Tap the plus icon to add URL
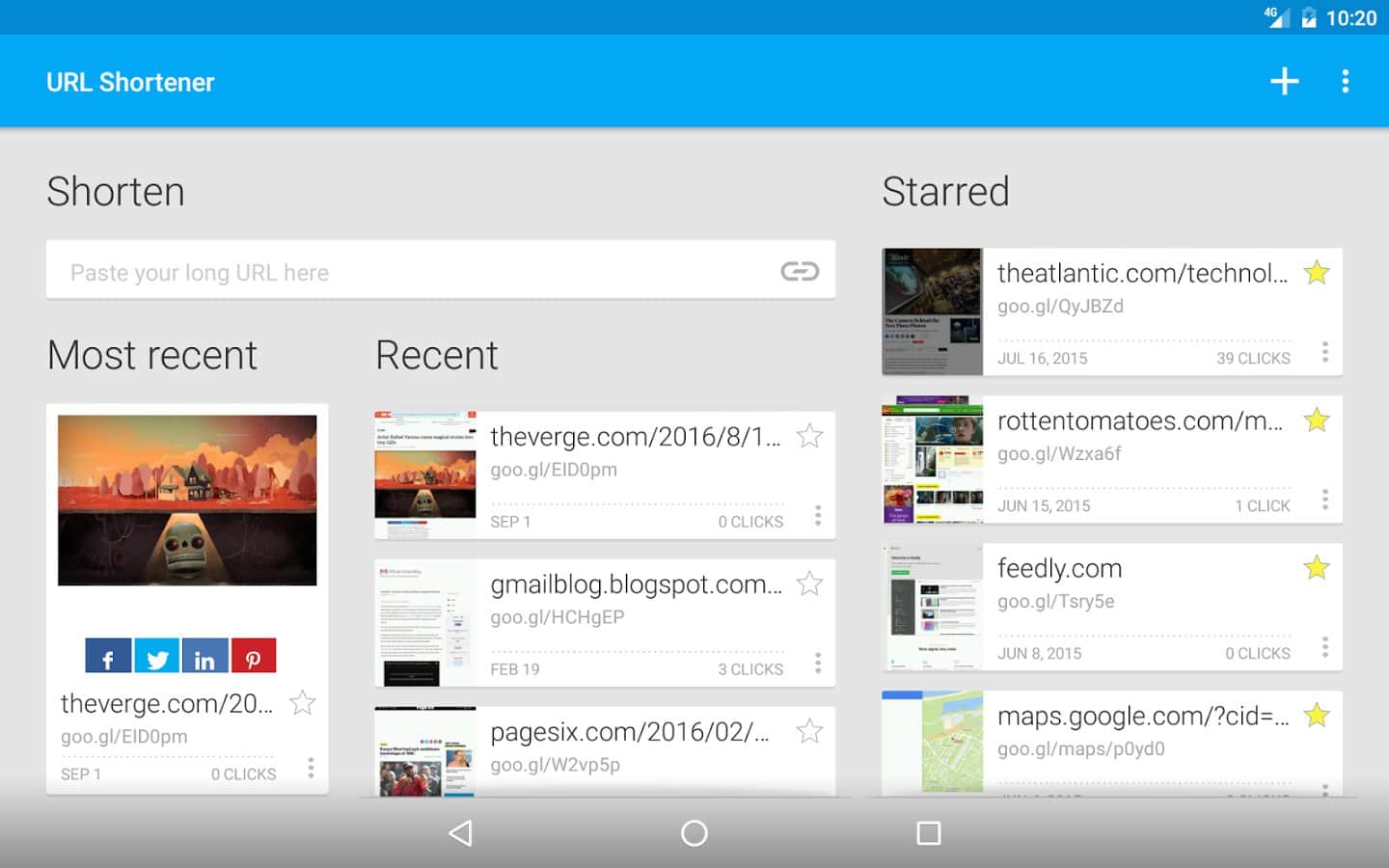 (x=1284, y=82)
